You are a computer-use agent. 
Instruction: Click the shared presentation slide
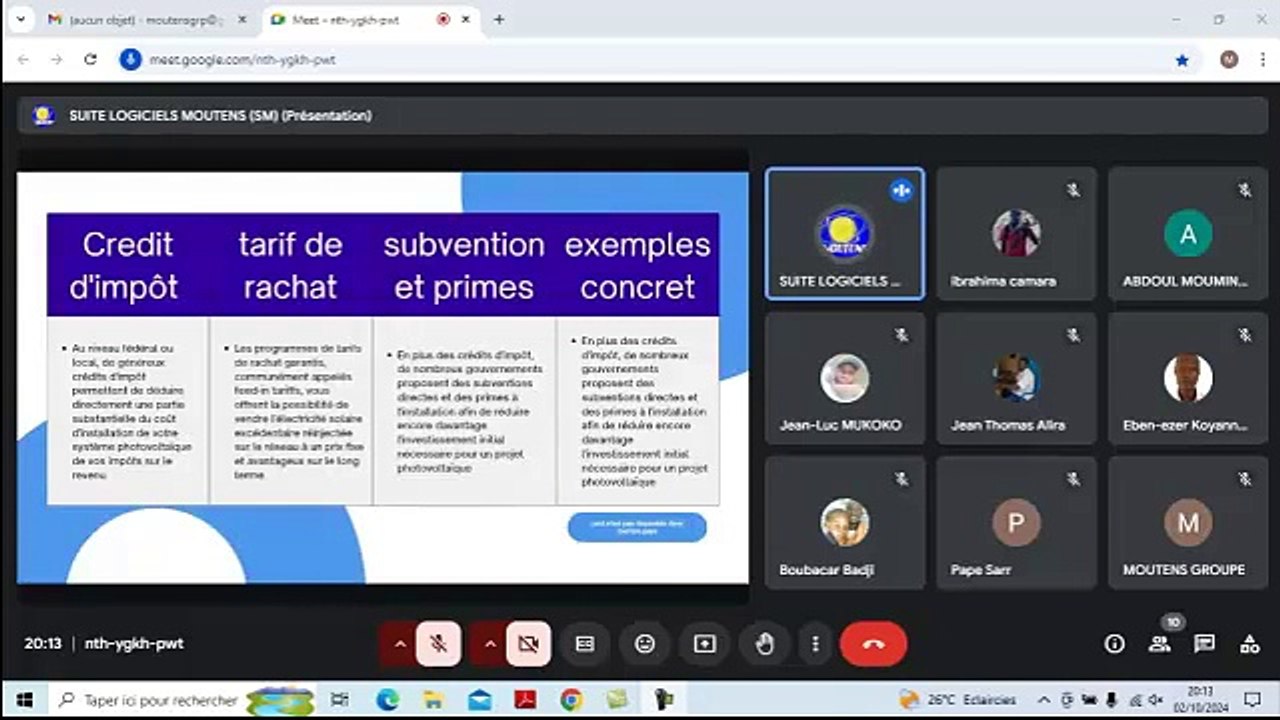pos(383,378)
